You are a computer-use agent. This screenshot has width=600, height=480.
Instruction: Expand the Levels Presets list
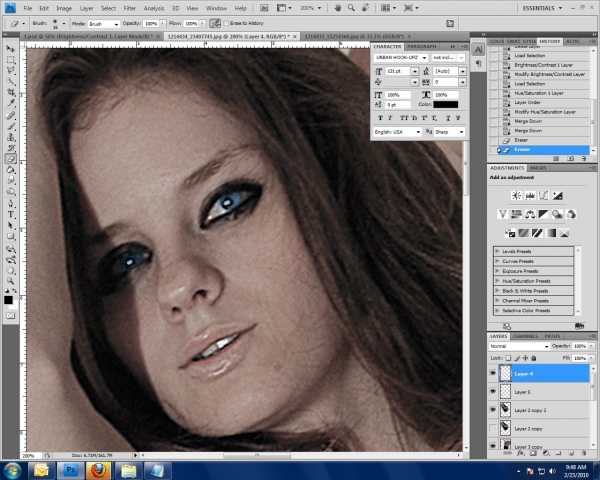[497, 251]
